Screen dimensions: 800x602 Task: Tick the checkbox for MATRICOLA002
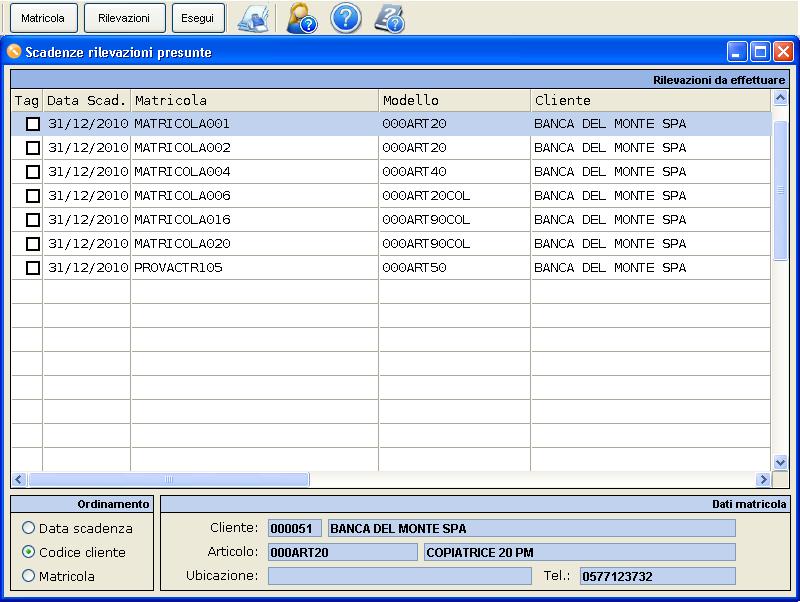click(x=33, y=148)
